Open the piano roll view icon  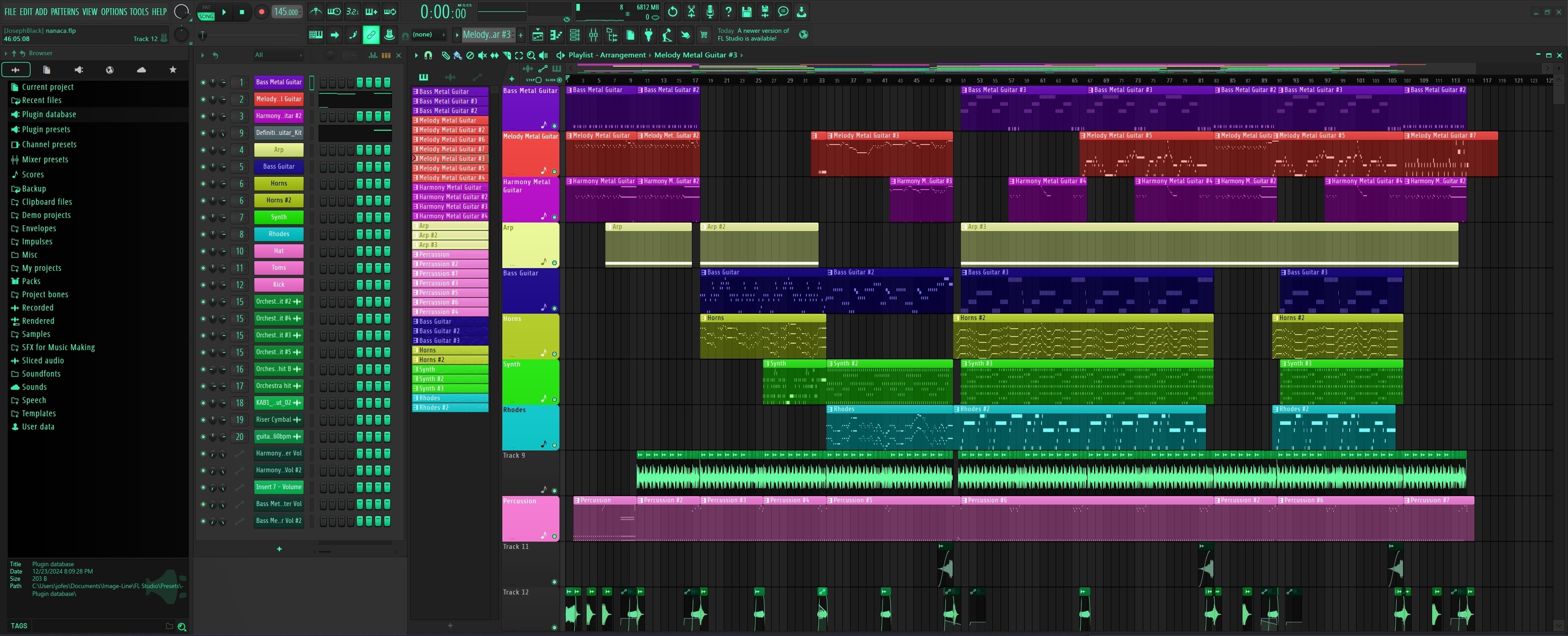556,35
